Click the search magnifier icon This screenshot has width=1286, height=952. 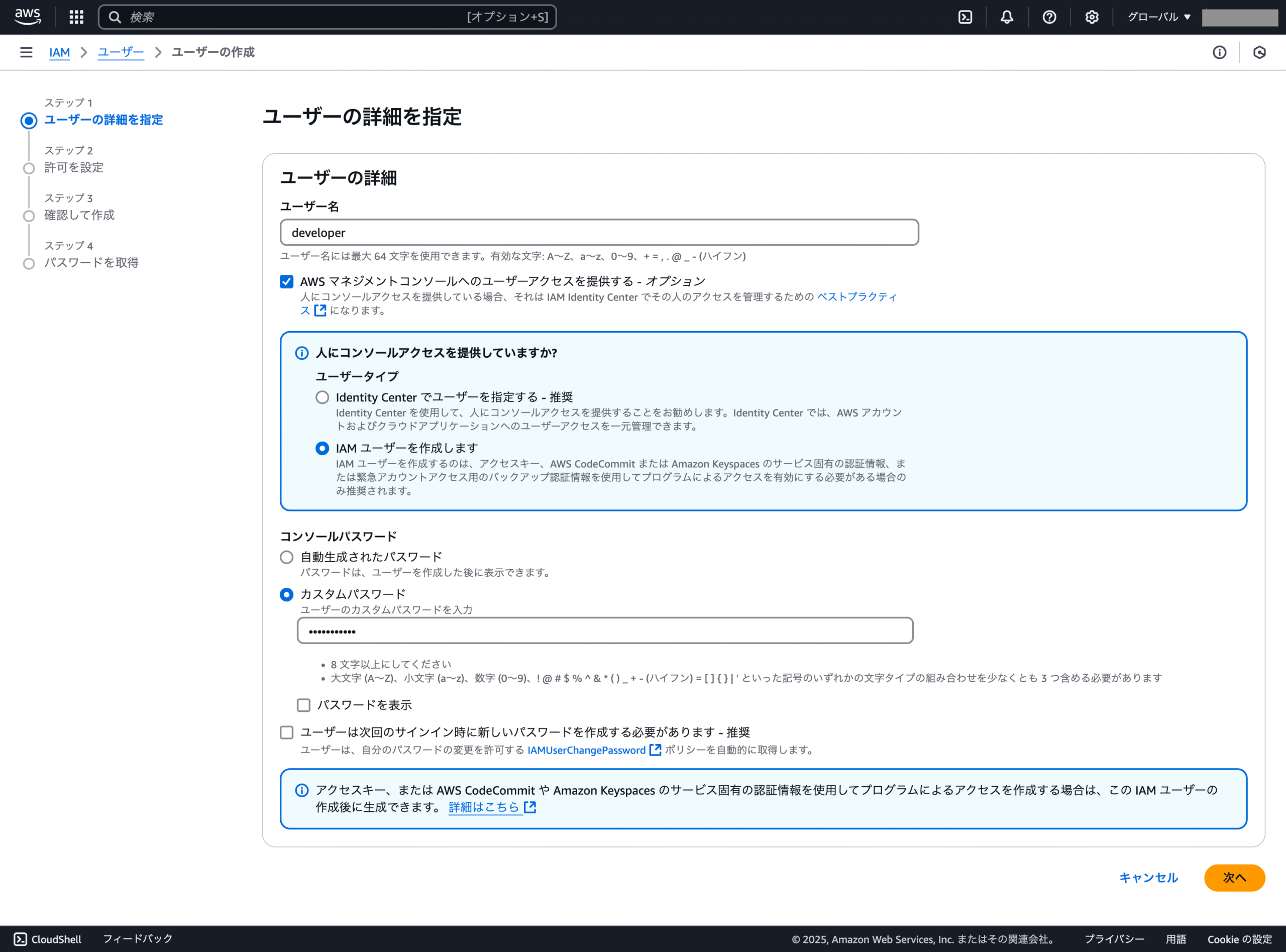115,17
